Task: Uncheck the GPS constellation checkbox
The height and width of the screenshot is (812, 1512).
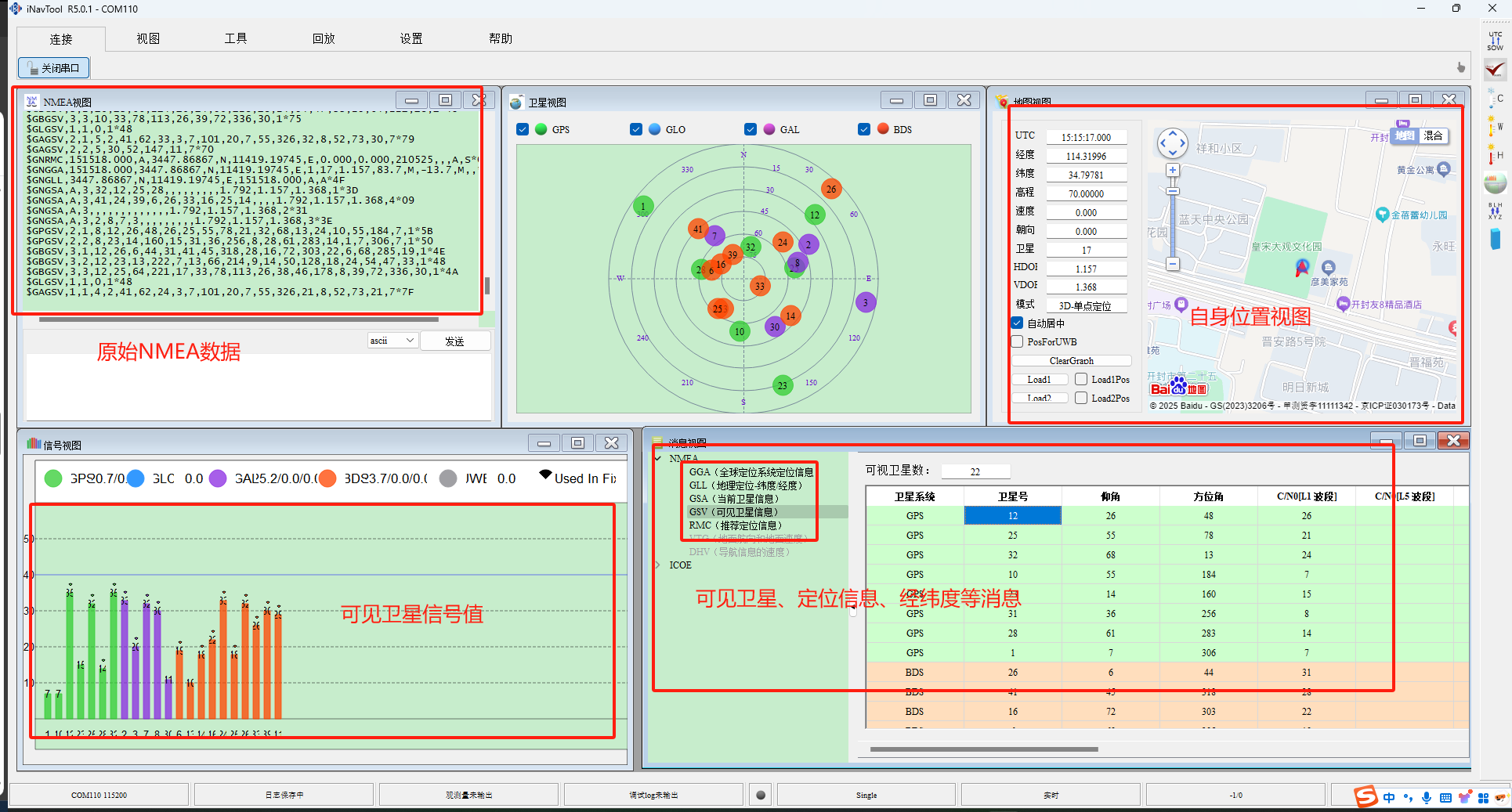Action: pyautogui.click(x=523, y=129)
